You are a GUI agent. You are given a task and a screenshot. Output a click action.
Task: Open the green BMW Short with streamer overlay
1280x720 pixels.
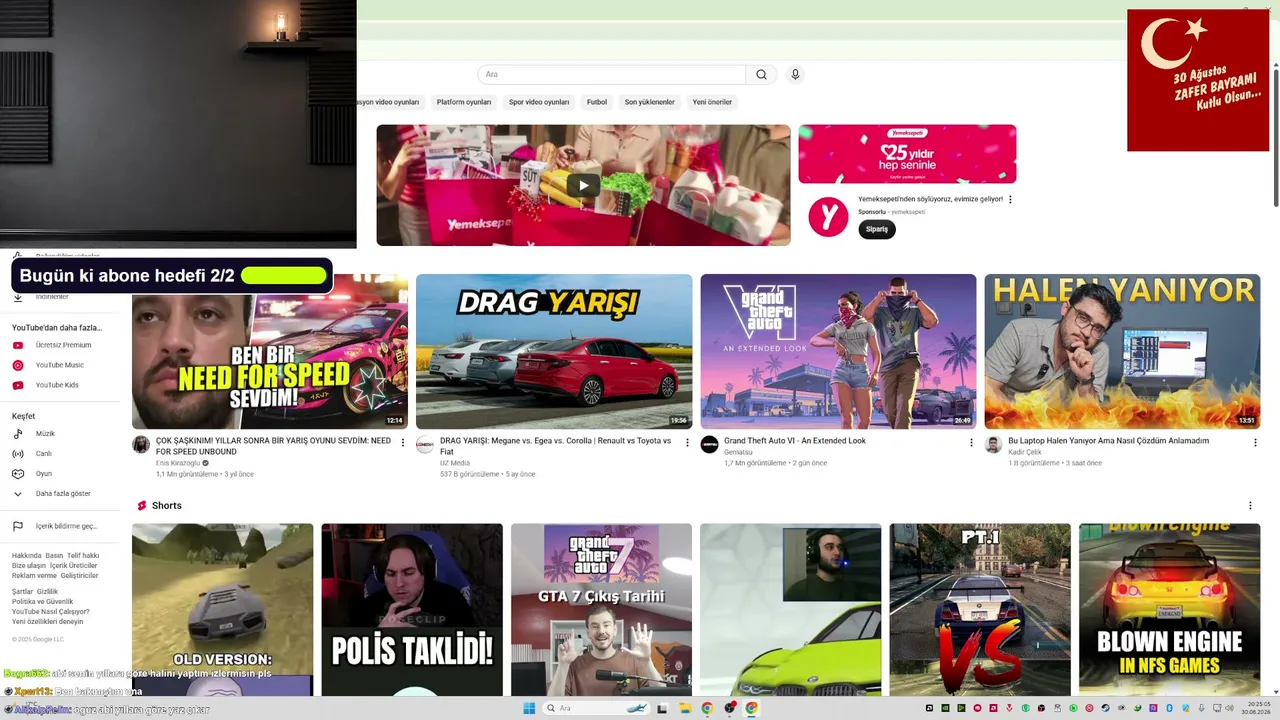(790, 609)
